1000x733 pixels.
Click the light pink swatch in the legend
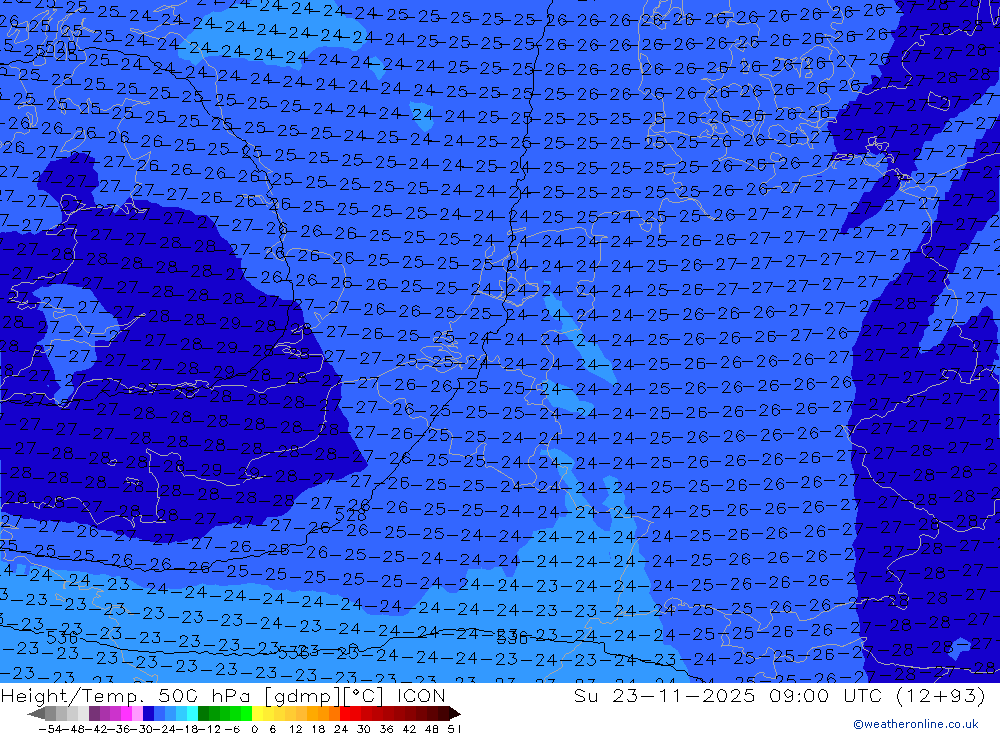pos(137,713)
